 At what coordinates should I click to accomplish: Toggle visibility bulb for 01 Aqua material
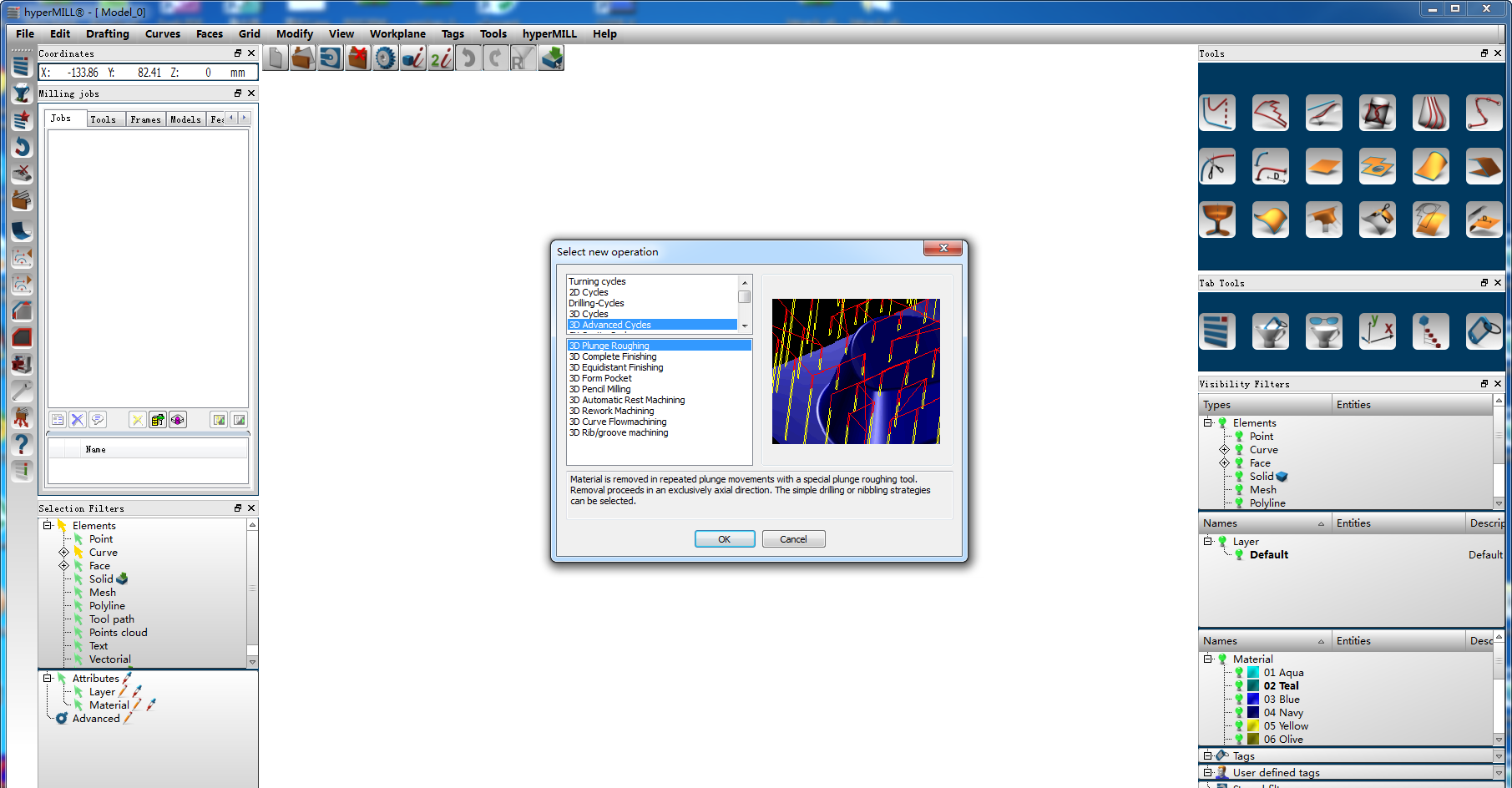(x=1239, y=673)
